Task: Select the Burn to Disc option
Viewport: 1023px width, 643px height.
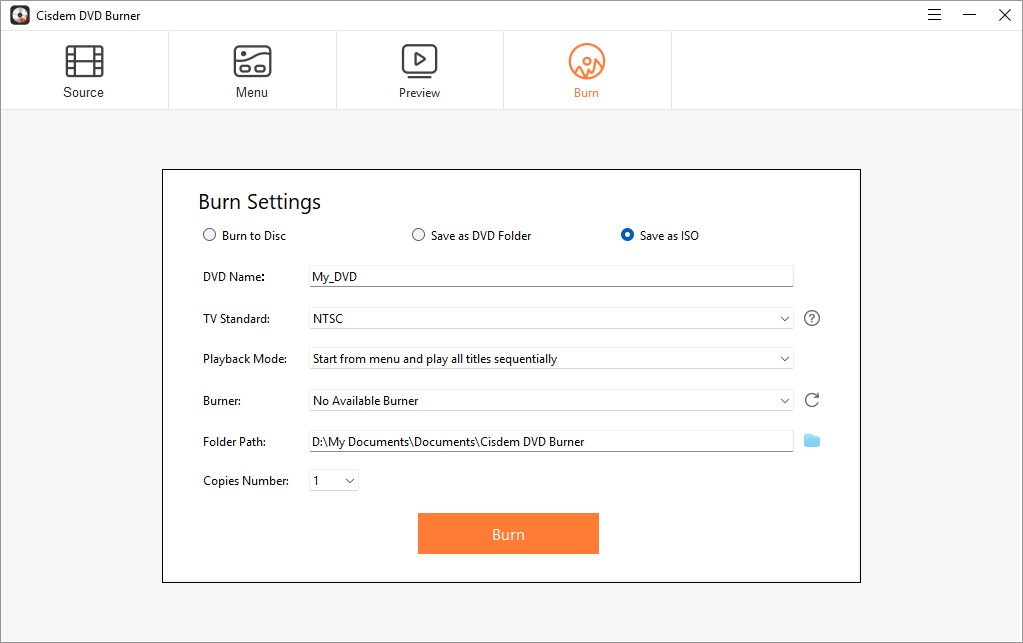Action: coord(244,235)
